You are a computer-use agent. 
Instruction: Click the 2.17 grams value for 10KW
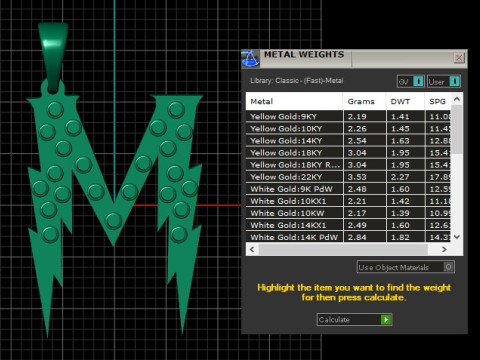357,213
